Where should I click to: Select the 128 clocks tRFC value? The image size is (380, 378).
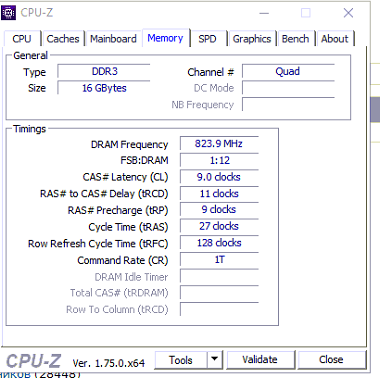[219, 243]
